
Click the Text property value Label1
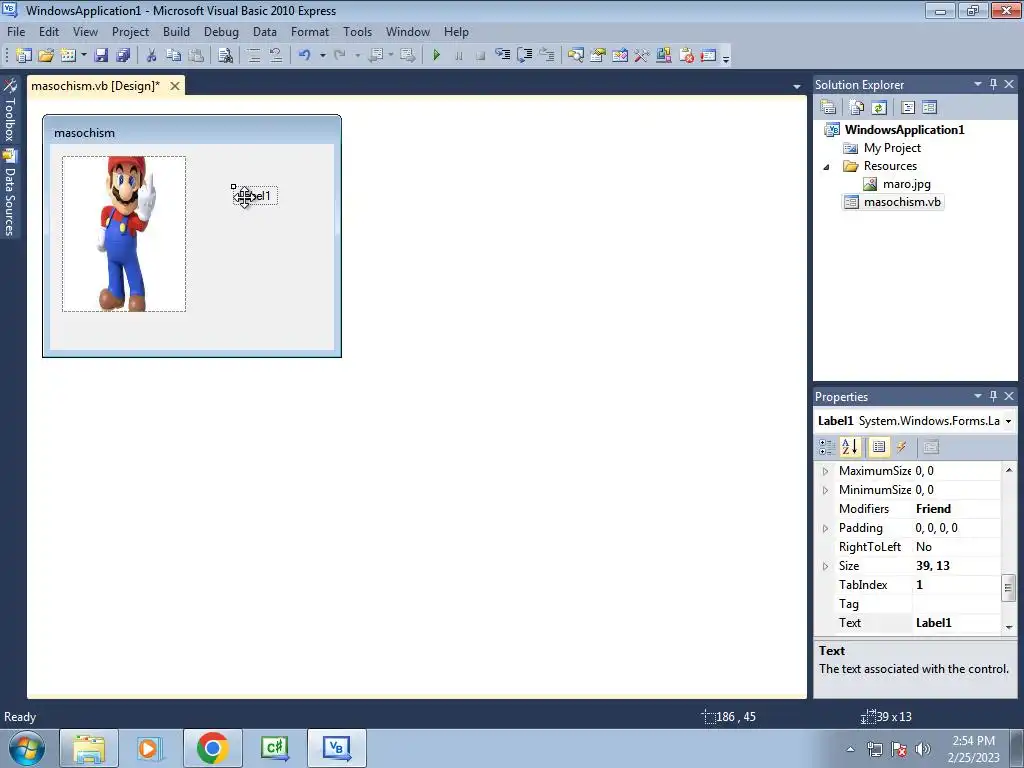[x=933, y=622]
